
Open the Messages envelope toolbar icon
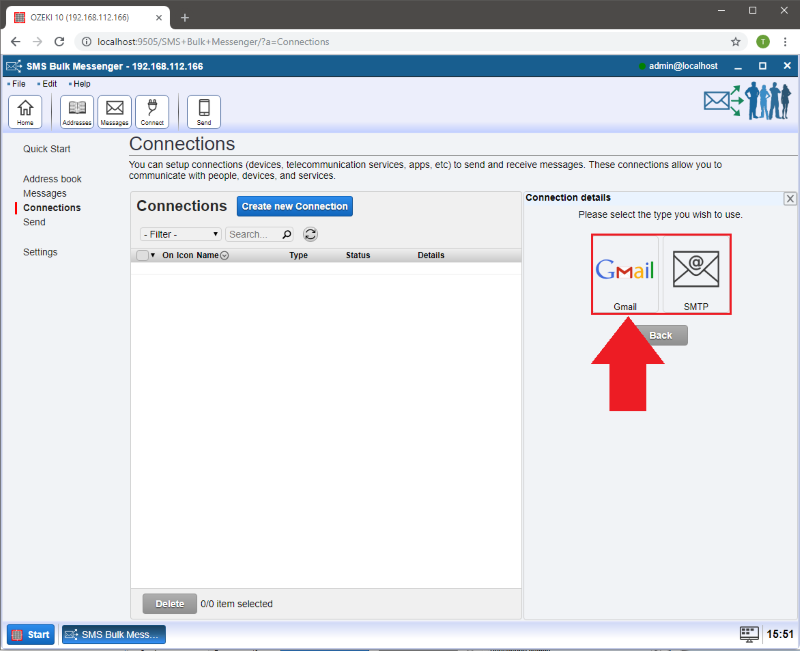[114, 112]
